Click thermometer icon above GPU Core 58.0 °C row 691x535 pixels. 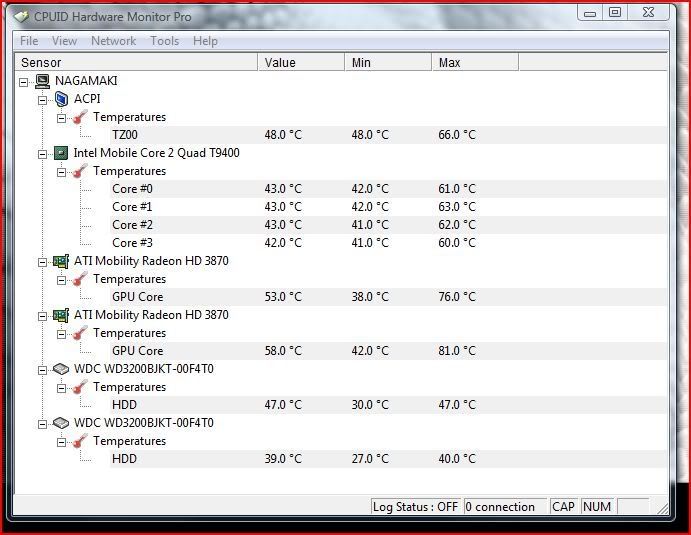(x=80, y=333)
